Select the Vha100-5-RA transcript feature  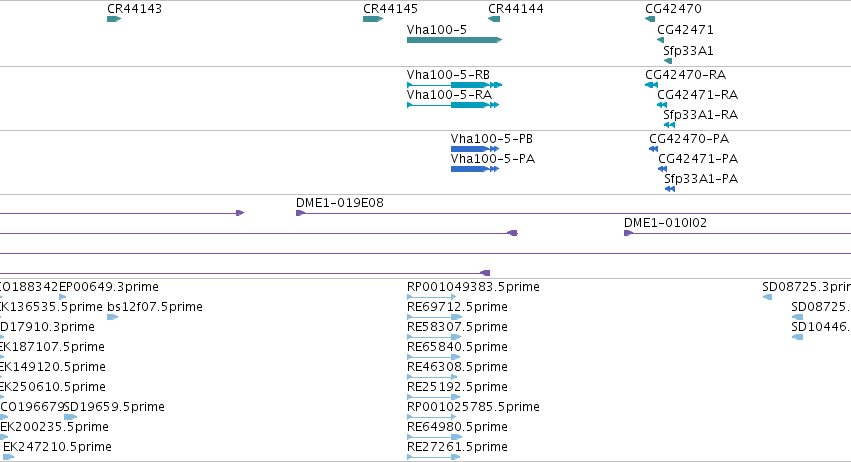point(453,105)
